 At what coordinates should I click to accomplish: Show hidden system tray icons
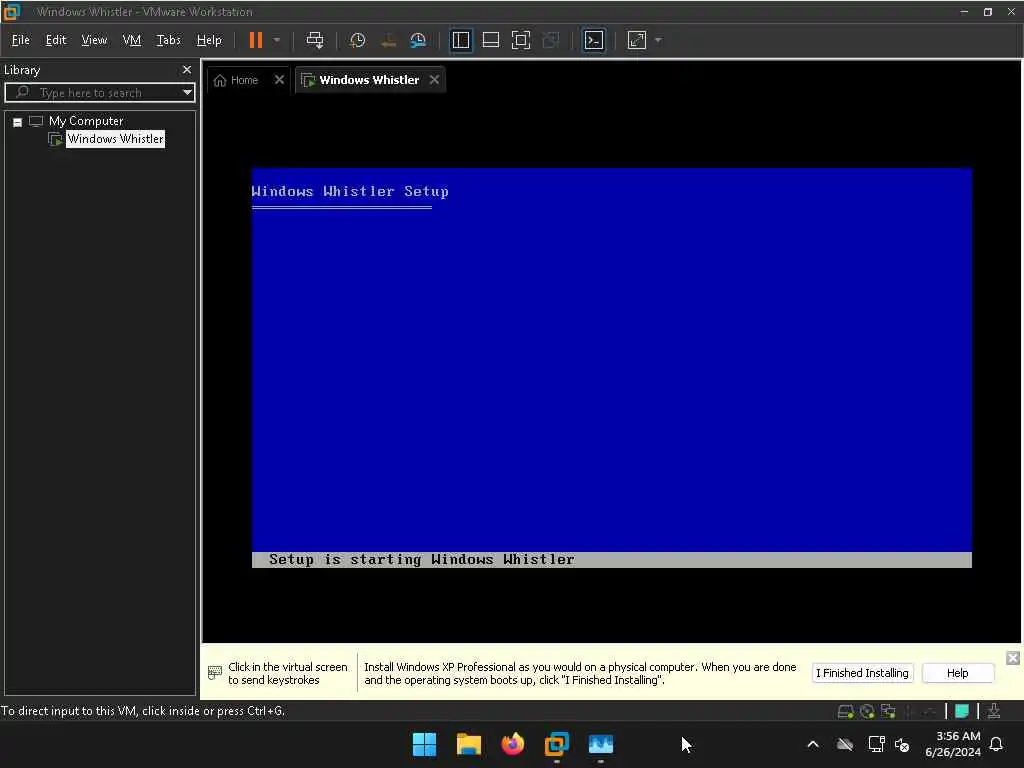coord(813,744)
